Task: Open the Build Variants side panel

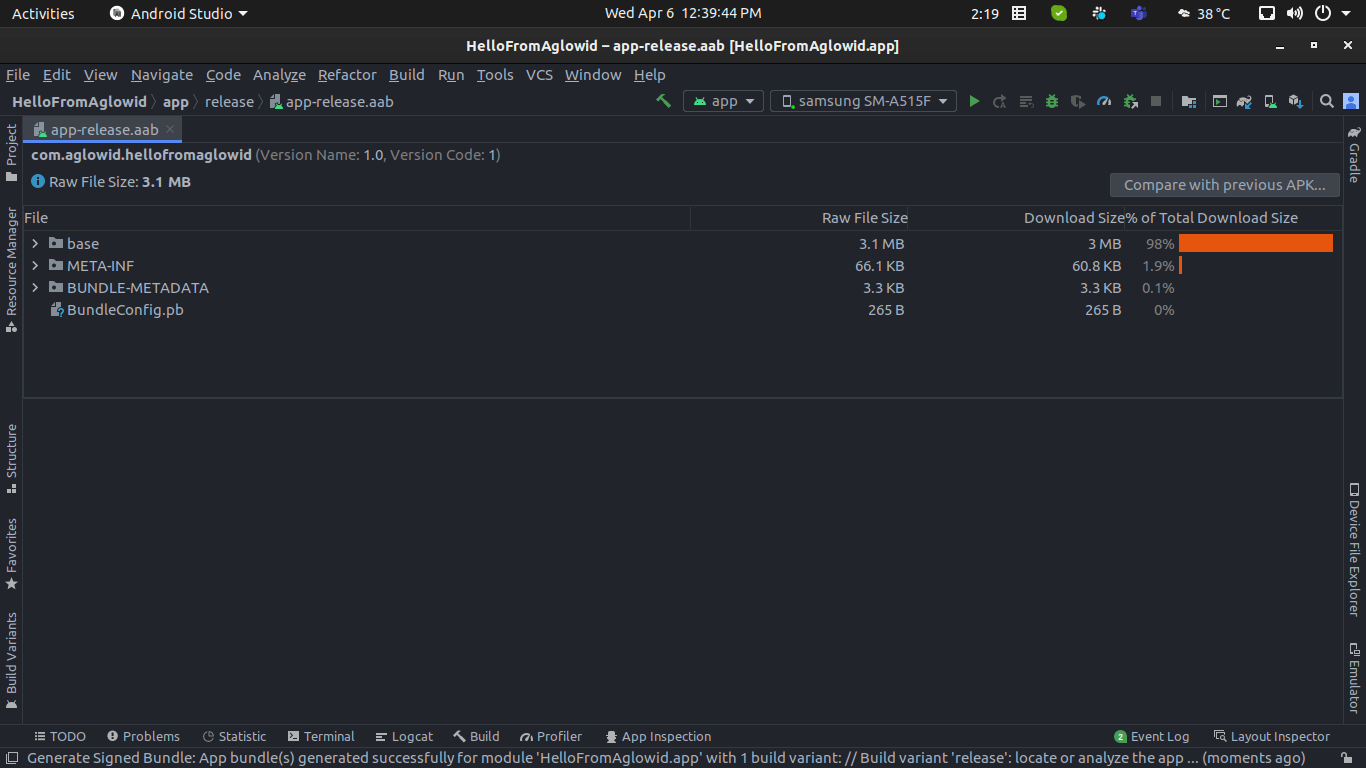Action: [11, 661]
